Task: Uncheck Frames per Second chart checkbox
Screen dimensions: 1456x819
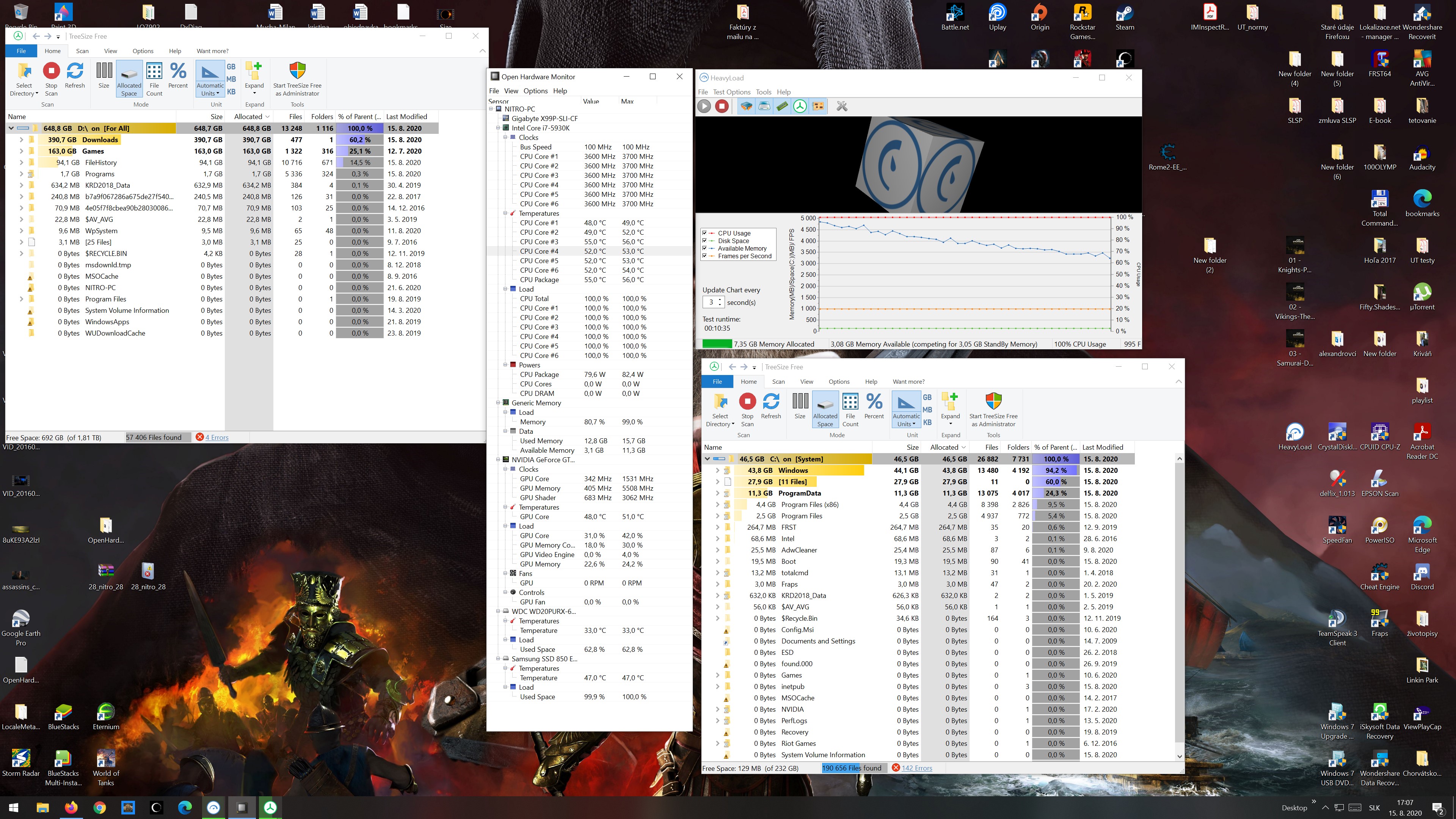Action: point(705,256)
